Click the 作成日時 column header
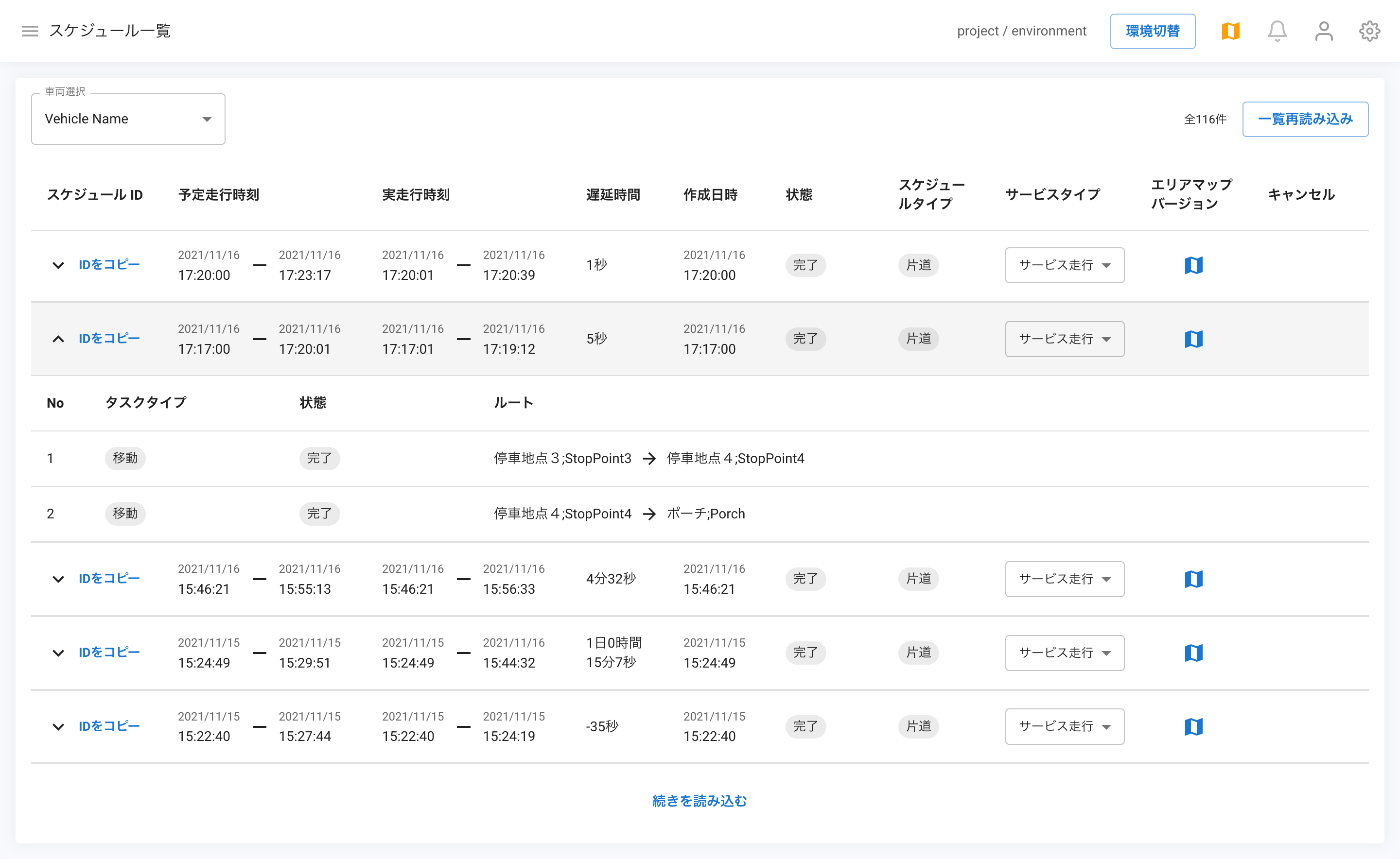Screen dimensions: 1400x859 click(x=710, y=195)
